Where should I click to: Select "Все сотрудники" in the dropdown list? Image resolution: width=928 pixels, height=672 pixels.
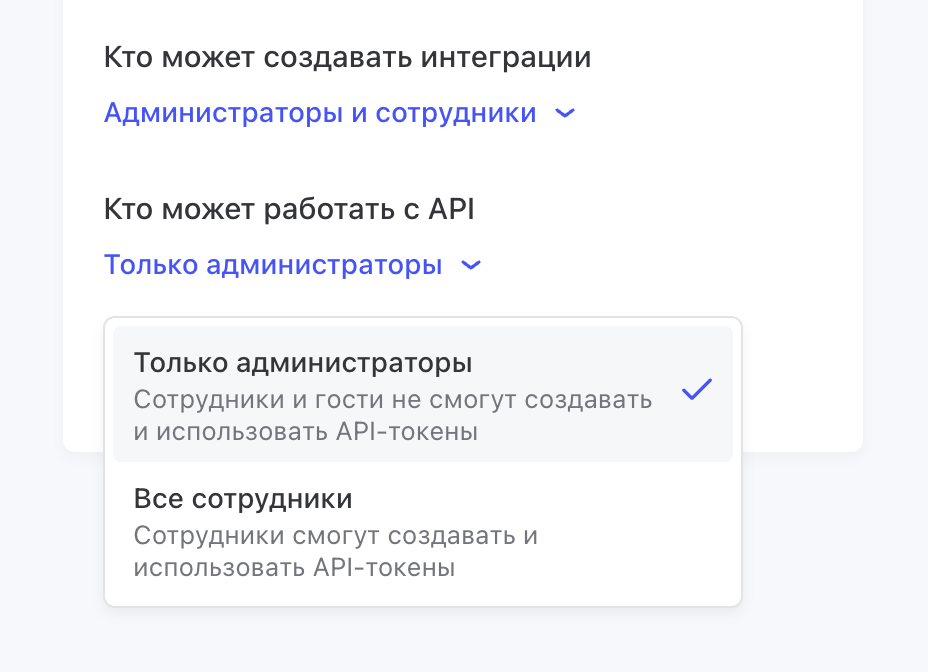point(243,498)
